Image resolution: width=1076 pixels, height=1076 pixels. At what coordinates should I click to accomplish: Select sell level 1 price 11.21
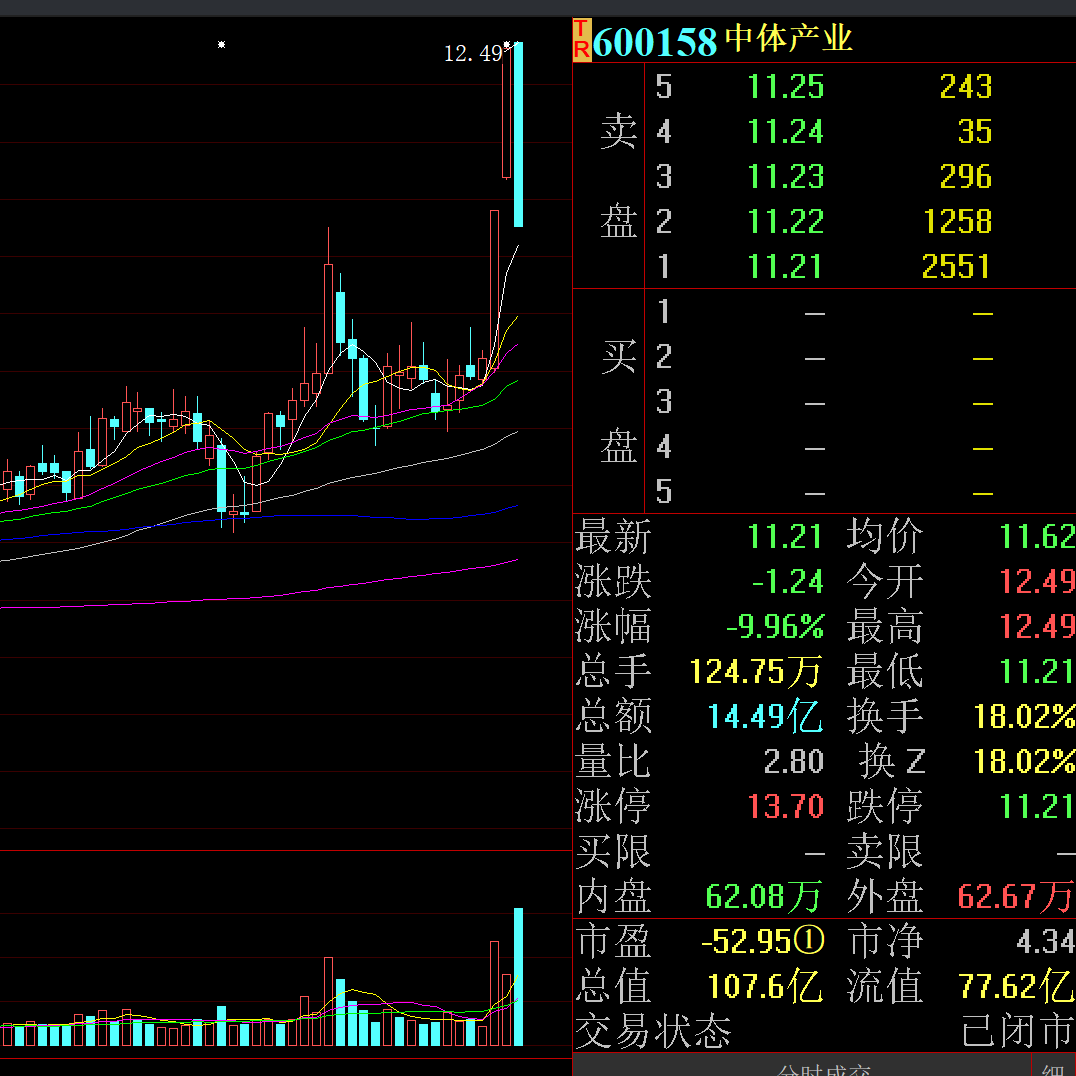coord(785,267)
